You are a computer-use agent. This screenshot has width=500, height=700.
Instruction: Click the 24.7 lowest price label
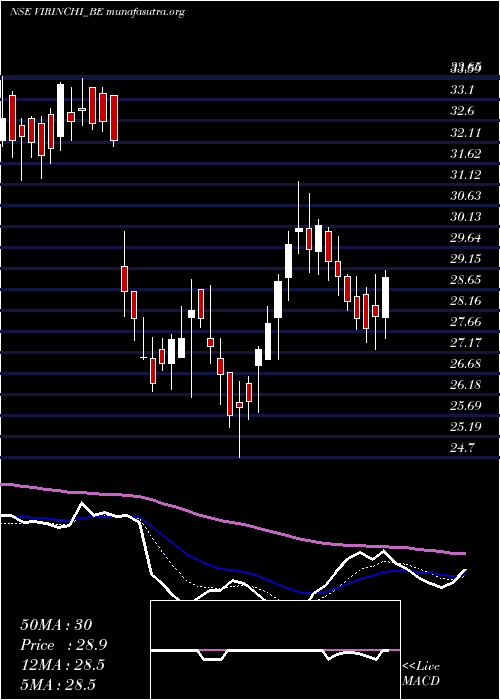pyautogui.click(x=462, y=447)
